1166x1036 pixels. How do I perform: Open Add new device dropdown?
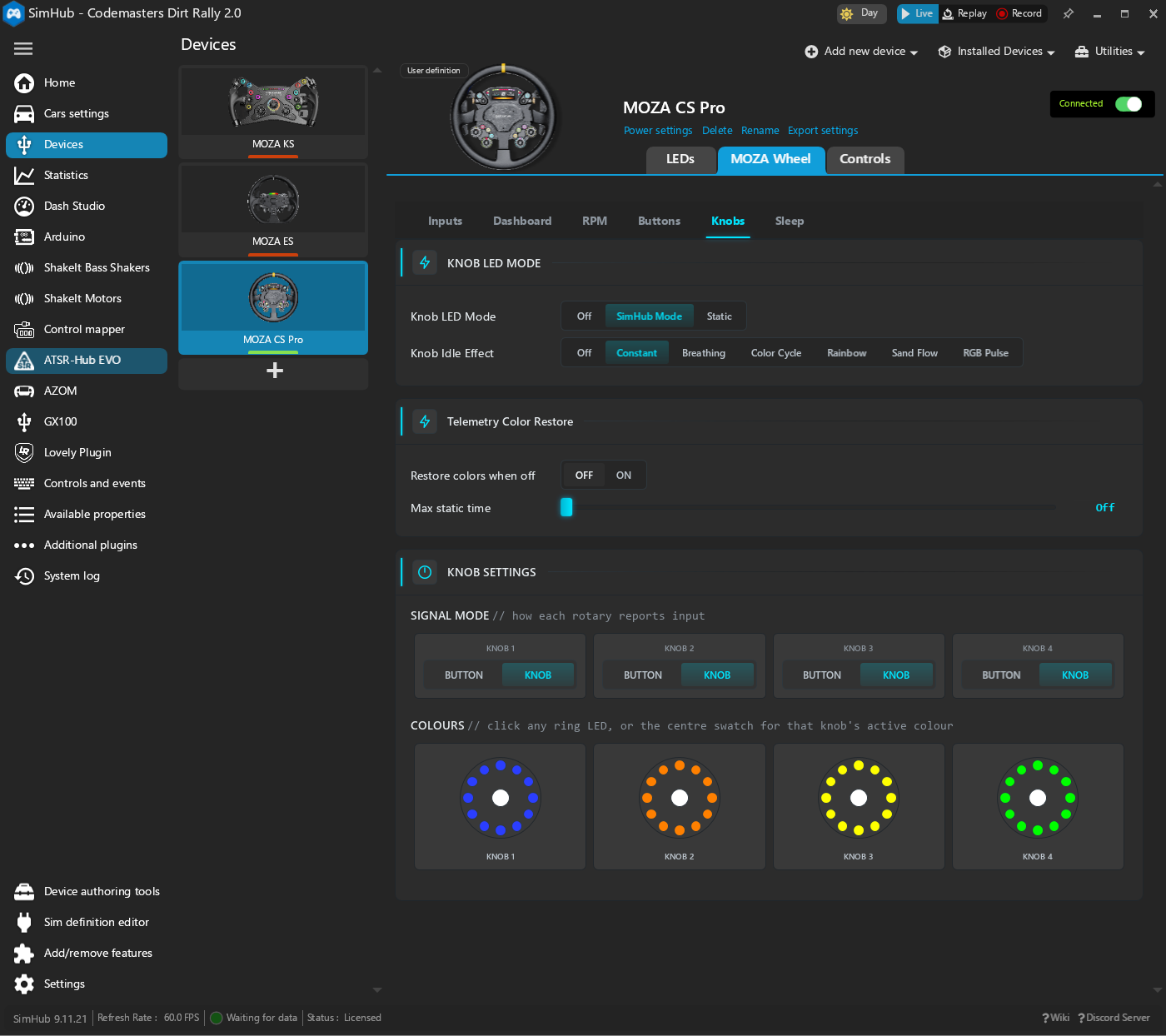click(861, 52)
